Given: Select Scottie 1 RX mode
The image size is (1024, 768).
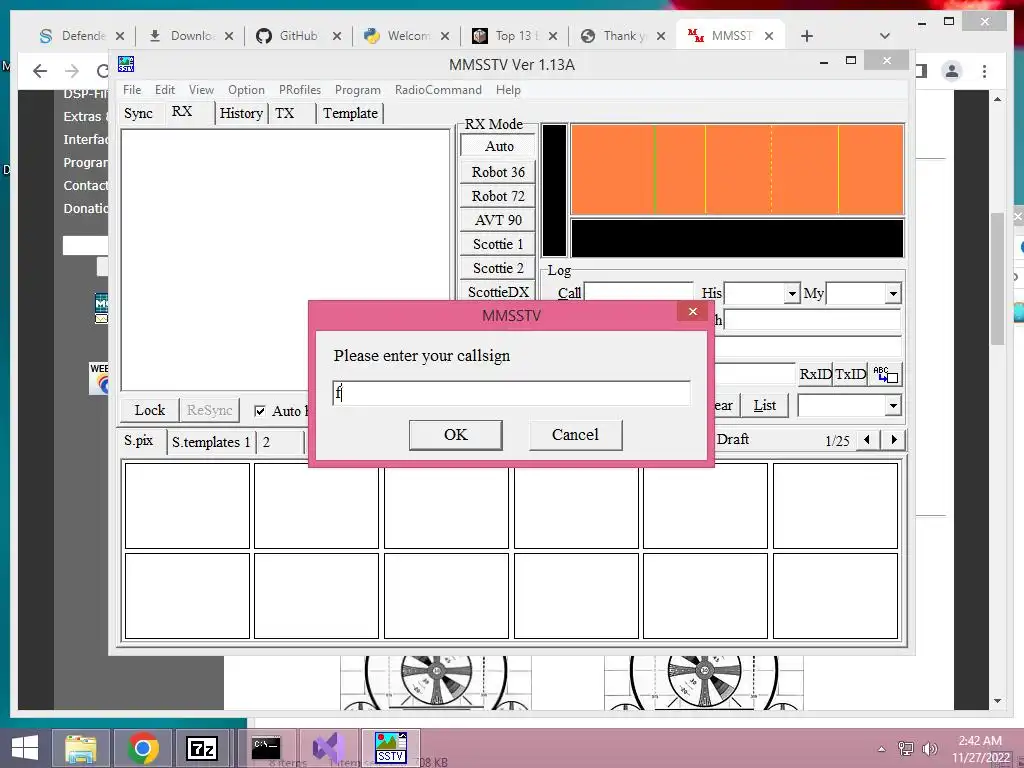Looking at the screenshot, I should (498, 244).
